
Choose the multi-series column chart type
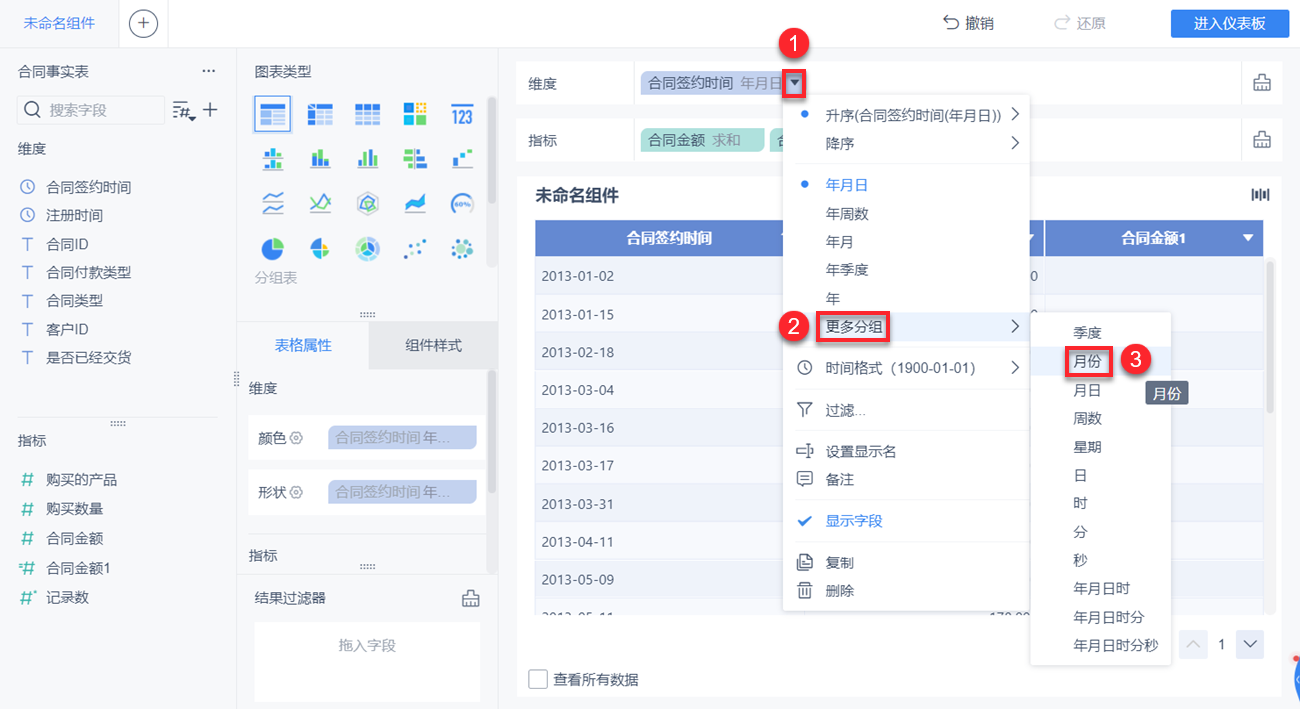click(x=367, y=158)
